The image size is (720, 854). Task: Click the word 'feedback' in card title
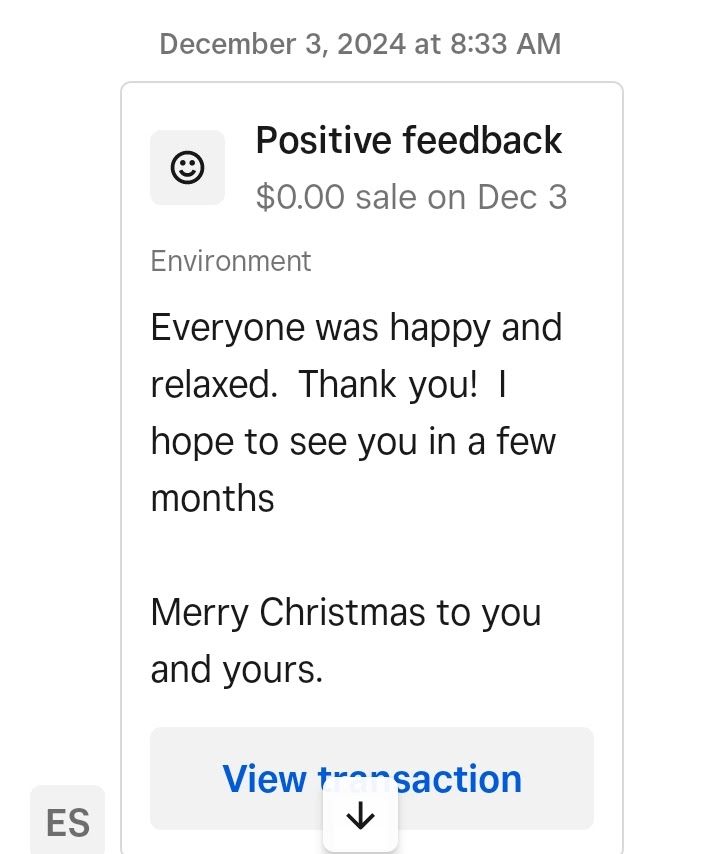click(482, 141)
